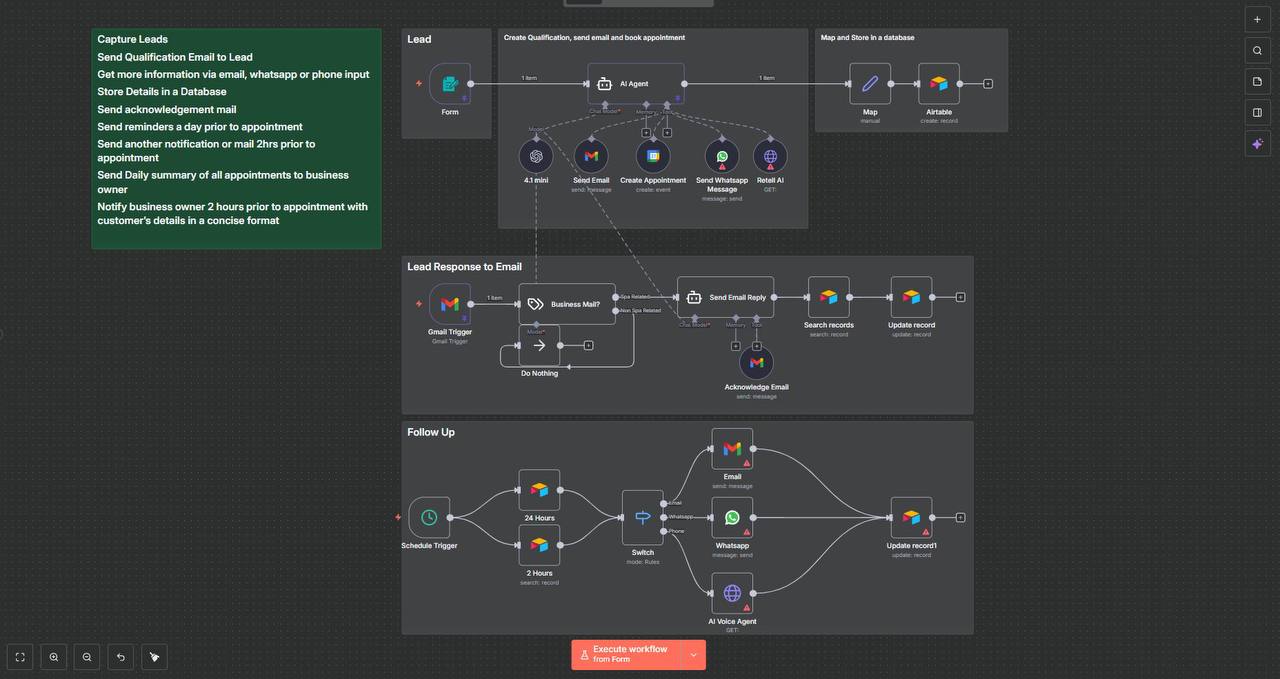Select the Update record Airtable node
Viewport: 1280px width, 679px height.
tap(911, 297)
